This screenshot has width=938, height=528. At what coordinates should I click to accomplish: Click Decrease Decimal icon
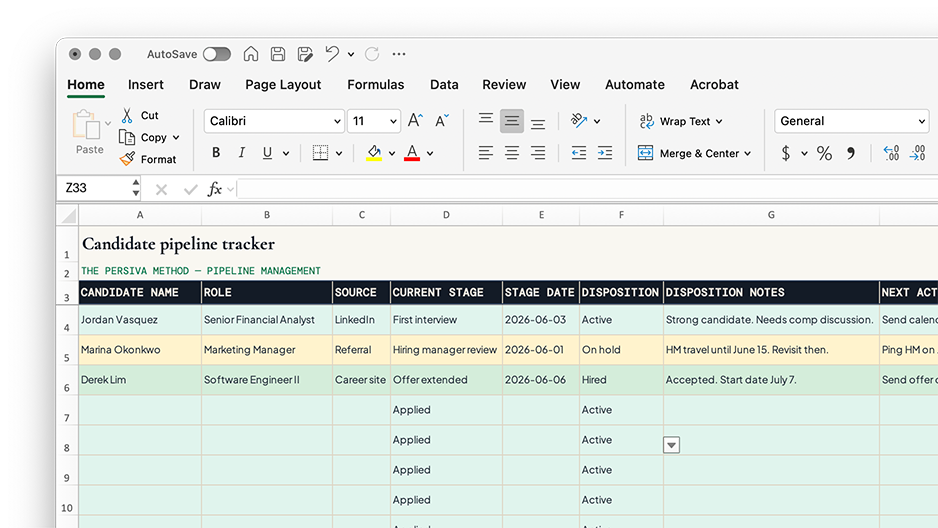(918, 153)
